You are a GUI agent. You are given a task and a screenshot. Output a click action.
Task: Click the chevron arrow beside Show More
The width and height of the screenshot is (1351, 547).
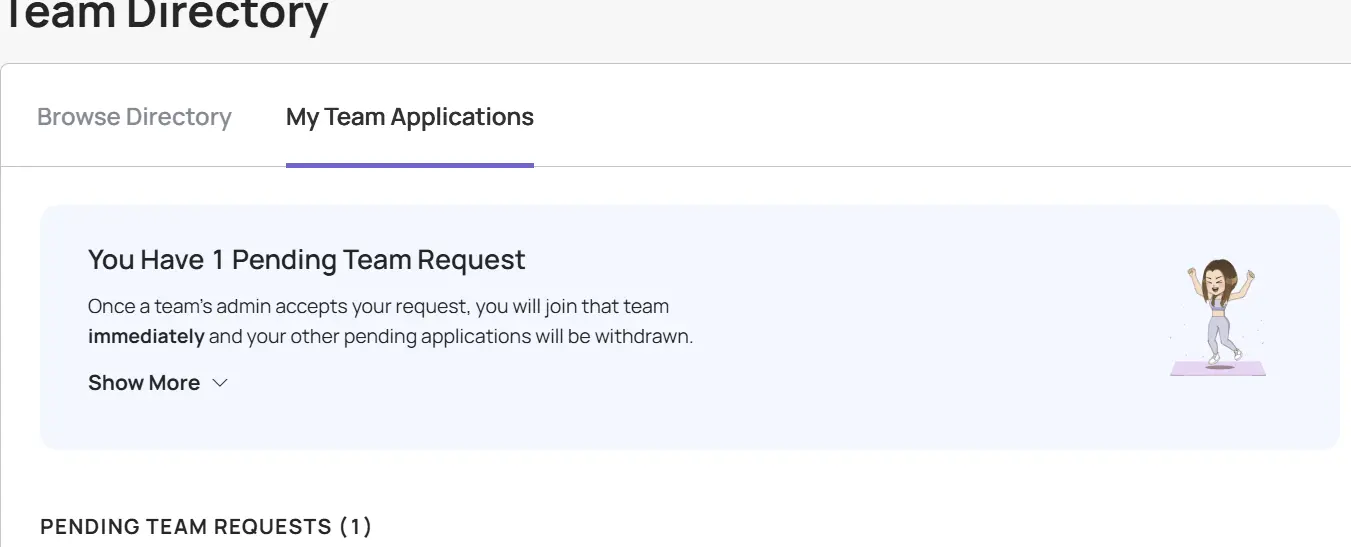tap(221, 383)
